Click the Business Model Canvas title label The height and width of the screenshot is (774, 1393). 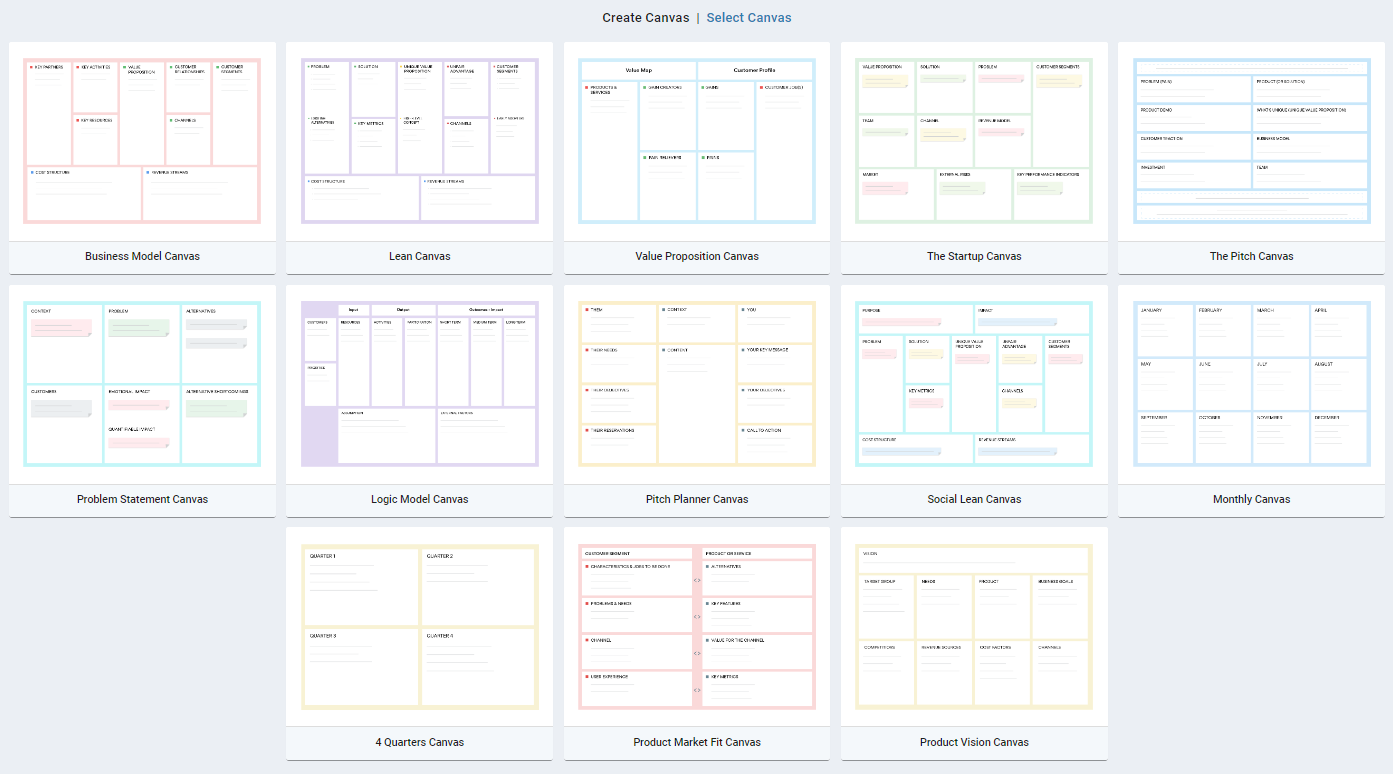point(141,256)
